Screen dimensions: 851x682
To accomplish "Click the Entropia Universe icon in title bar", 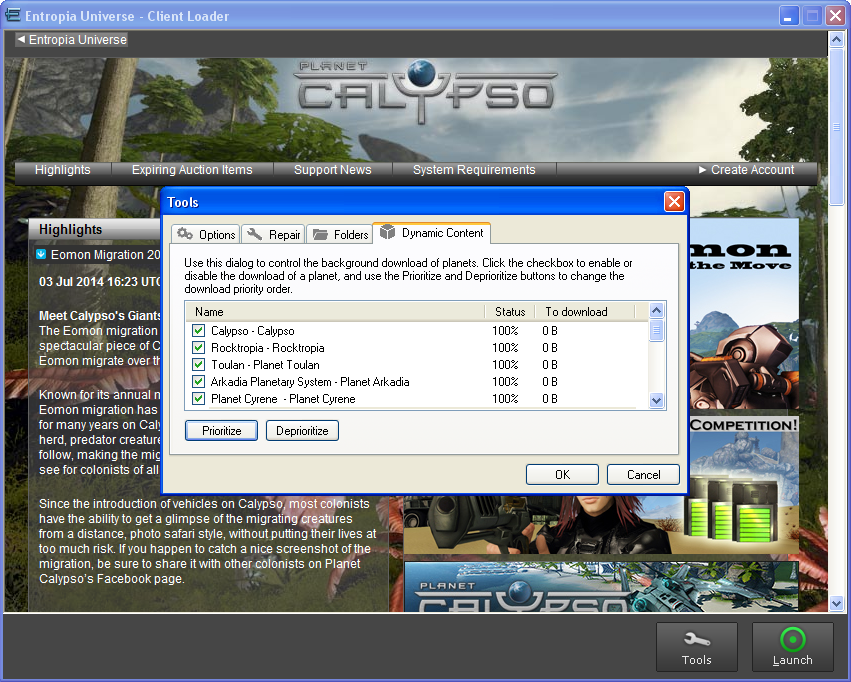I will tap(14, 15).
